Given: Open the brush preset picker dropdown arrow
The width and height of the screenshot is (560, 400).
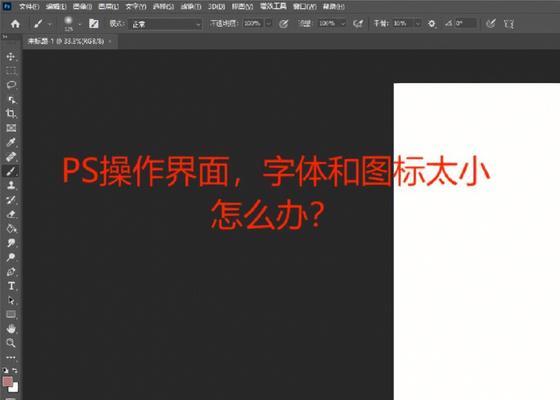Looking at the screenshot, I should 80,24.
